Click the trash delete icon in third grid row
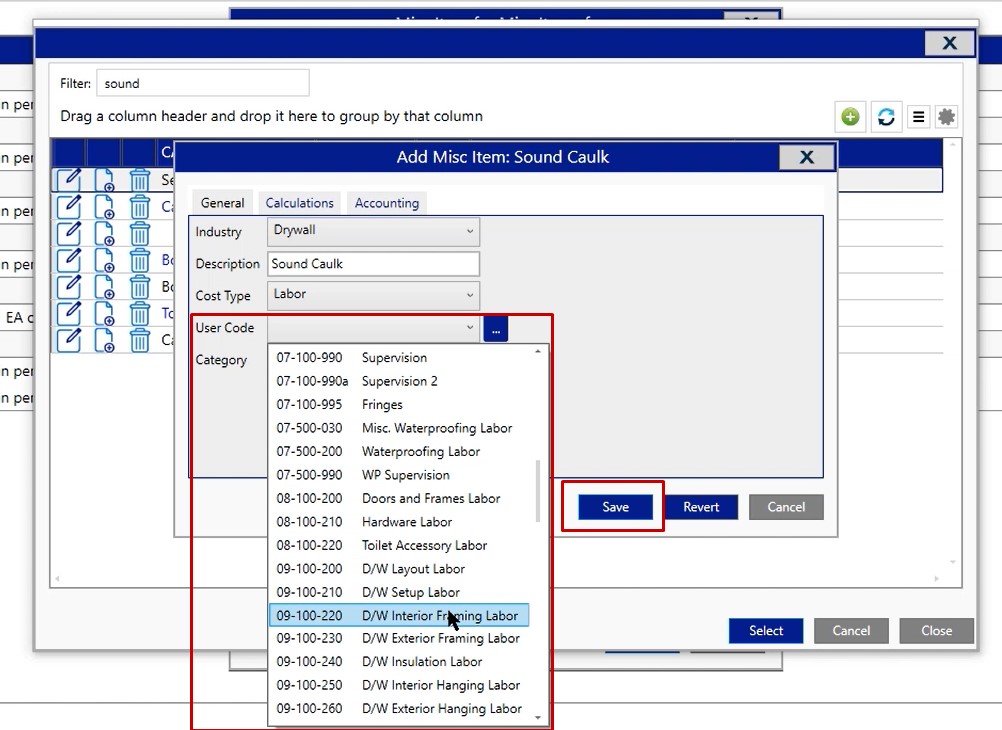 pyautogui.click(x=140, y=233)
